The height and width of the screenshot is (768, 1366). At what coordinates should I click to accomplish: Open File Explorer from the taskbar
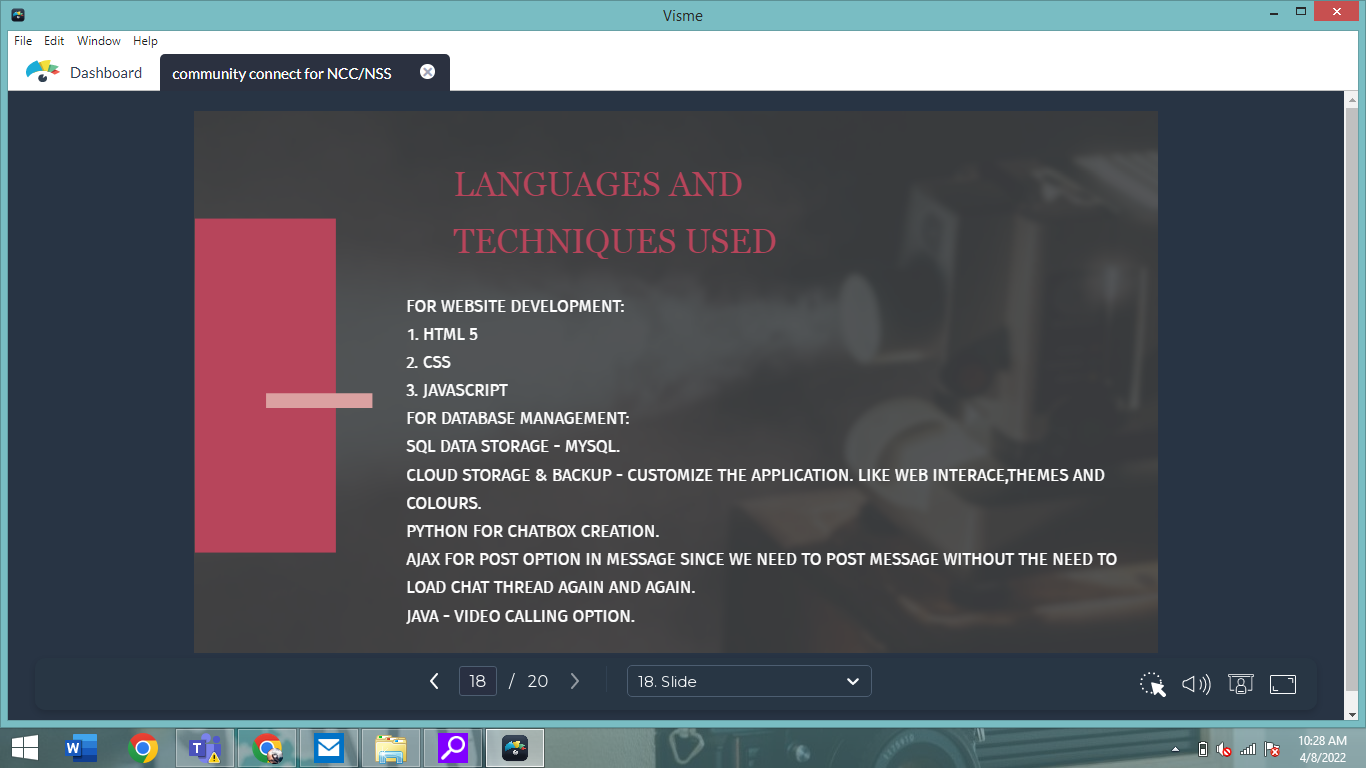391,747
